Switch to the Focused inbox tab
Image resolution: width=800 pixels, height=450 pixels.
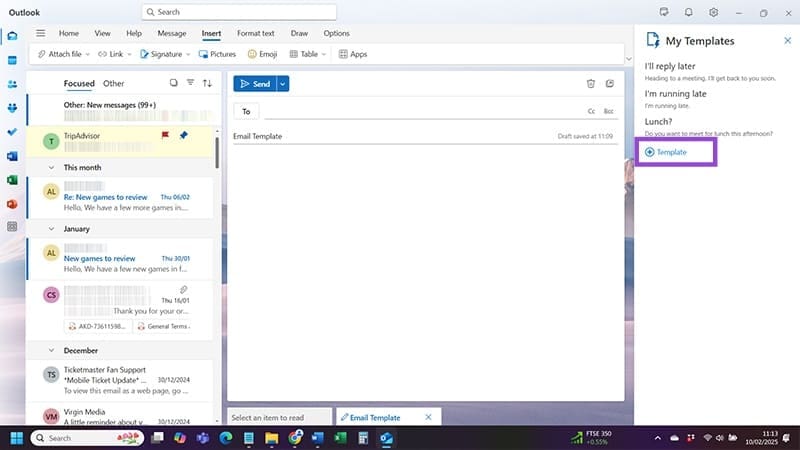(79, 83)
